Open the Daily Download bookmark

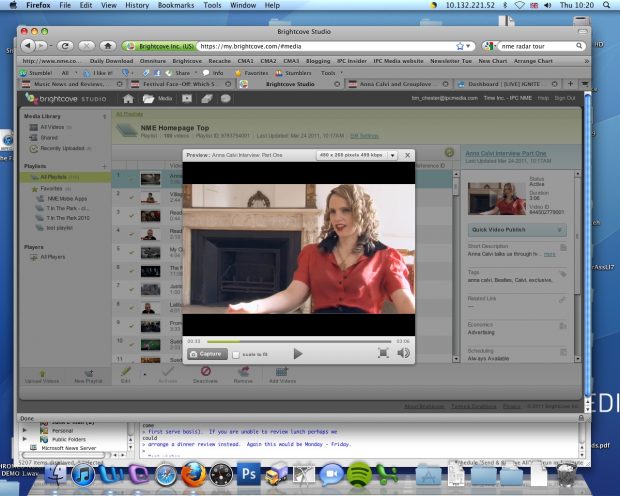click(x=112, y=61)
